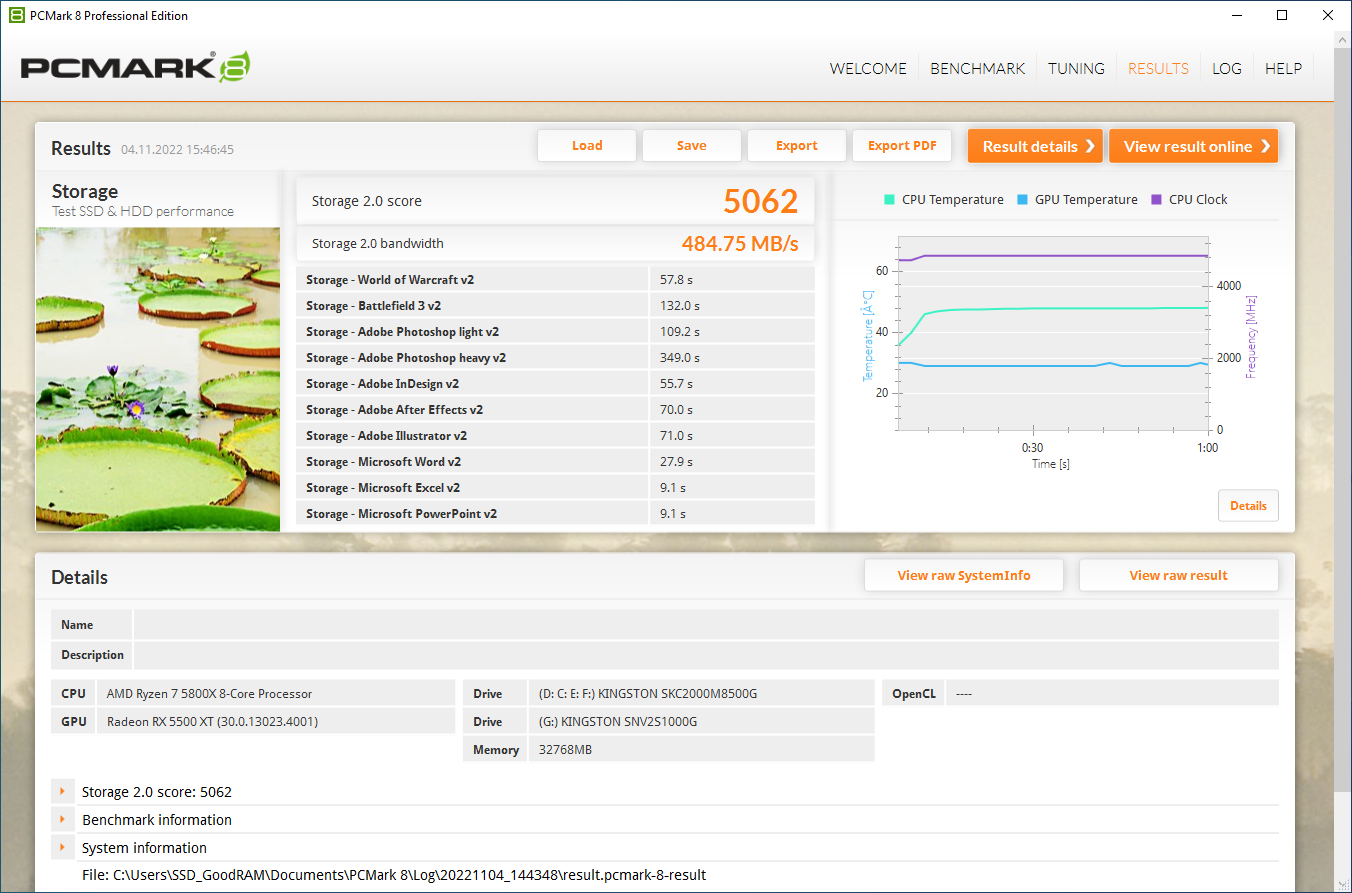
Task: Minimize the PCMark 8 window
Action: pos(1236,15)
